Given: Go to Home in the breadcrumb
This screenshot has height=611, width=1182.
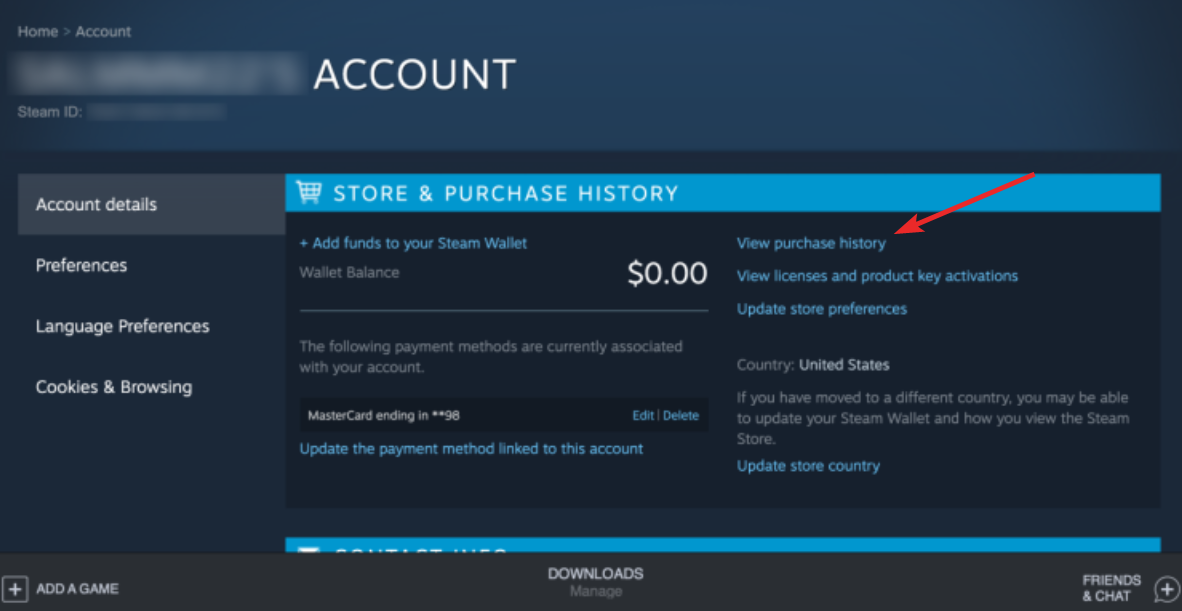Looking at the screenshot, I should coord(38,32).
